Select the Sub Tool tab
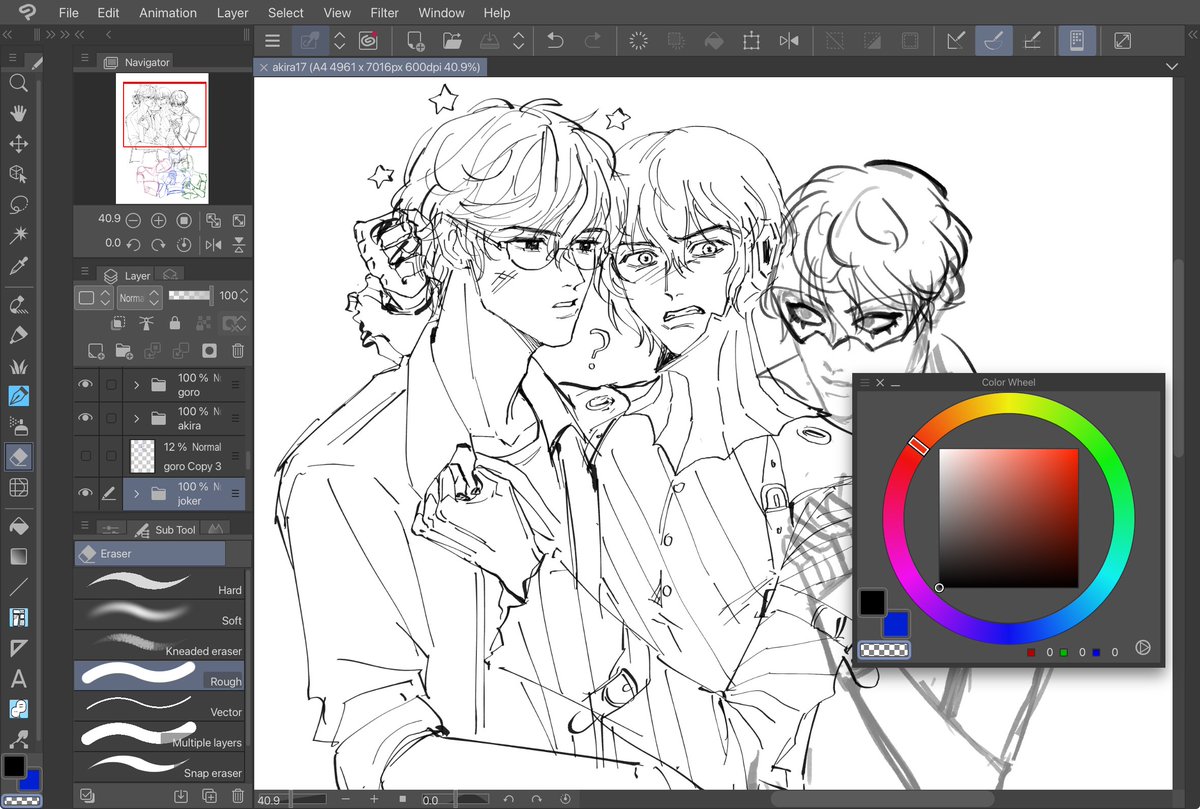 [x=164, y=529]
